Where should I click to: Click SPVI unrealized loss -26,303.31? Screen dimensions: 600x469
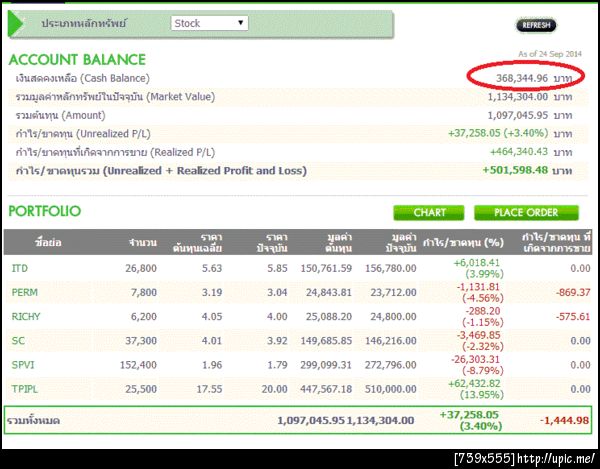[x=477, y=359]
